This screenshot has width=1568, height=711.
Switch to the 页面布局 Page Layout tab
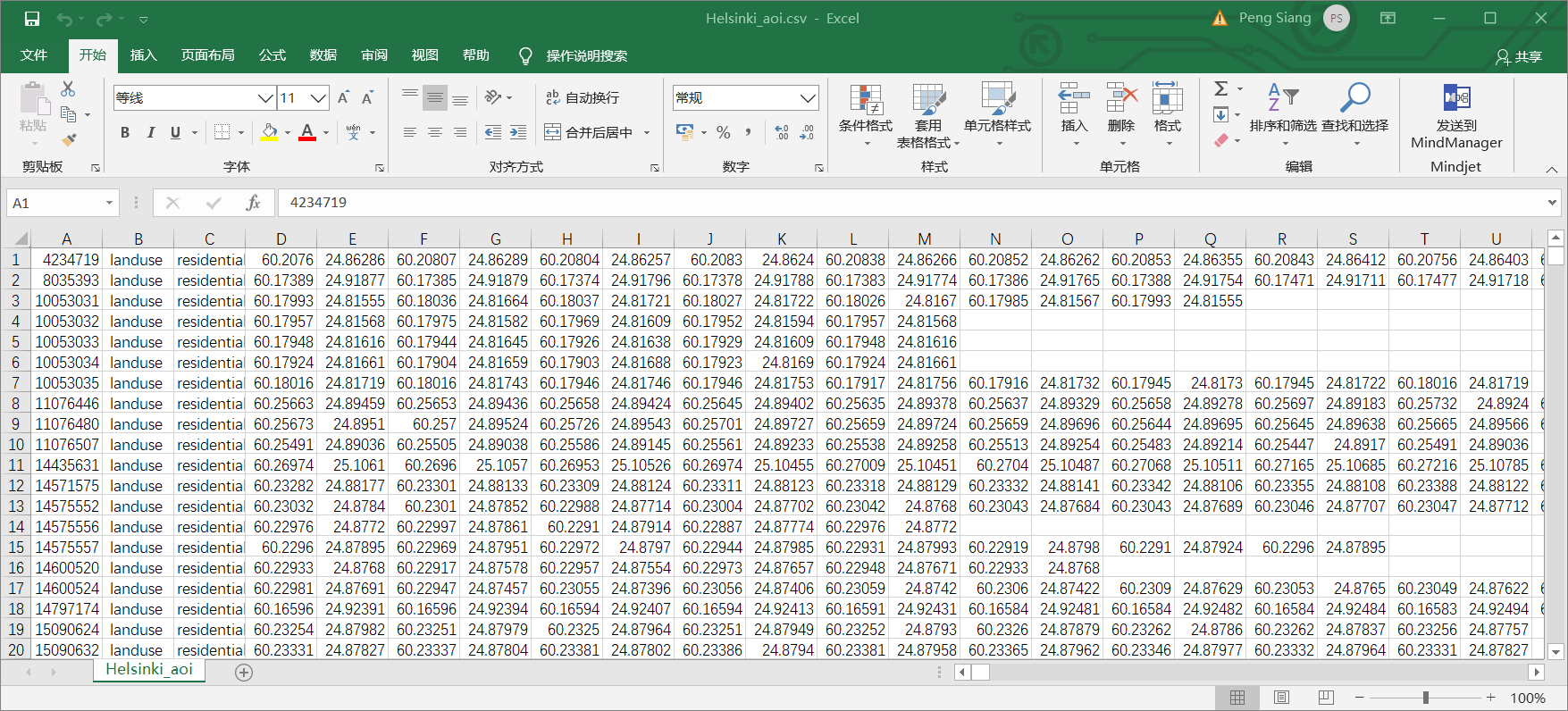point(207,55)
